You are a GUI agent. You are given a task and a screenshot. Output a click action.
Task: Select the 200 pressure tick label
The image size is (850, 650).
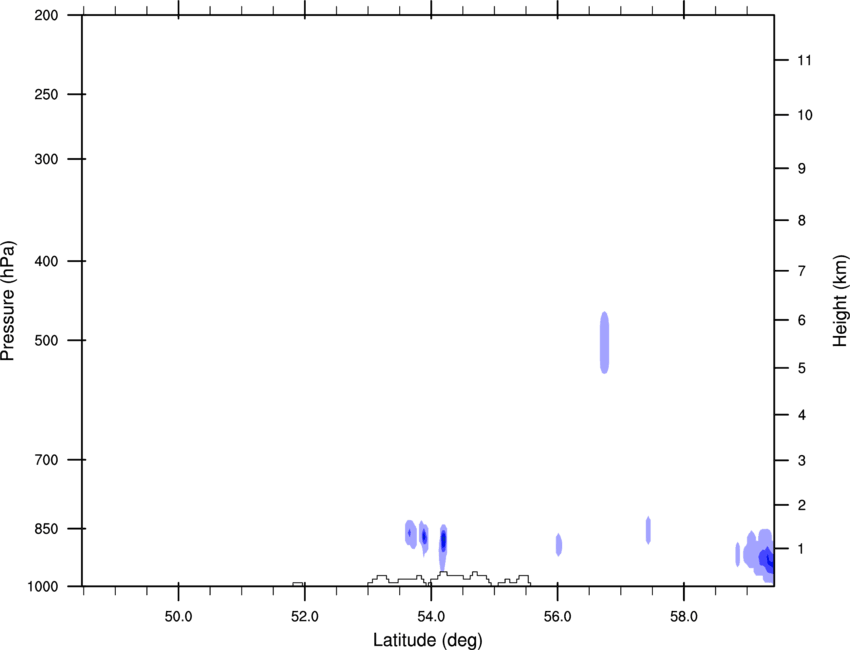coord(46,15)
